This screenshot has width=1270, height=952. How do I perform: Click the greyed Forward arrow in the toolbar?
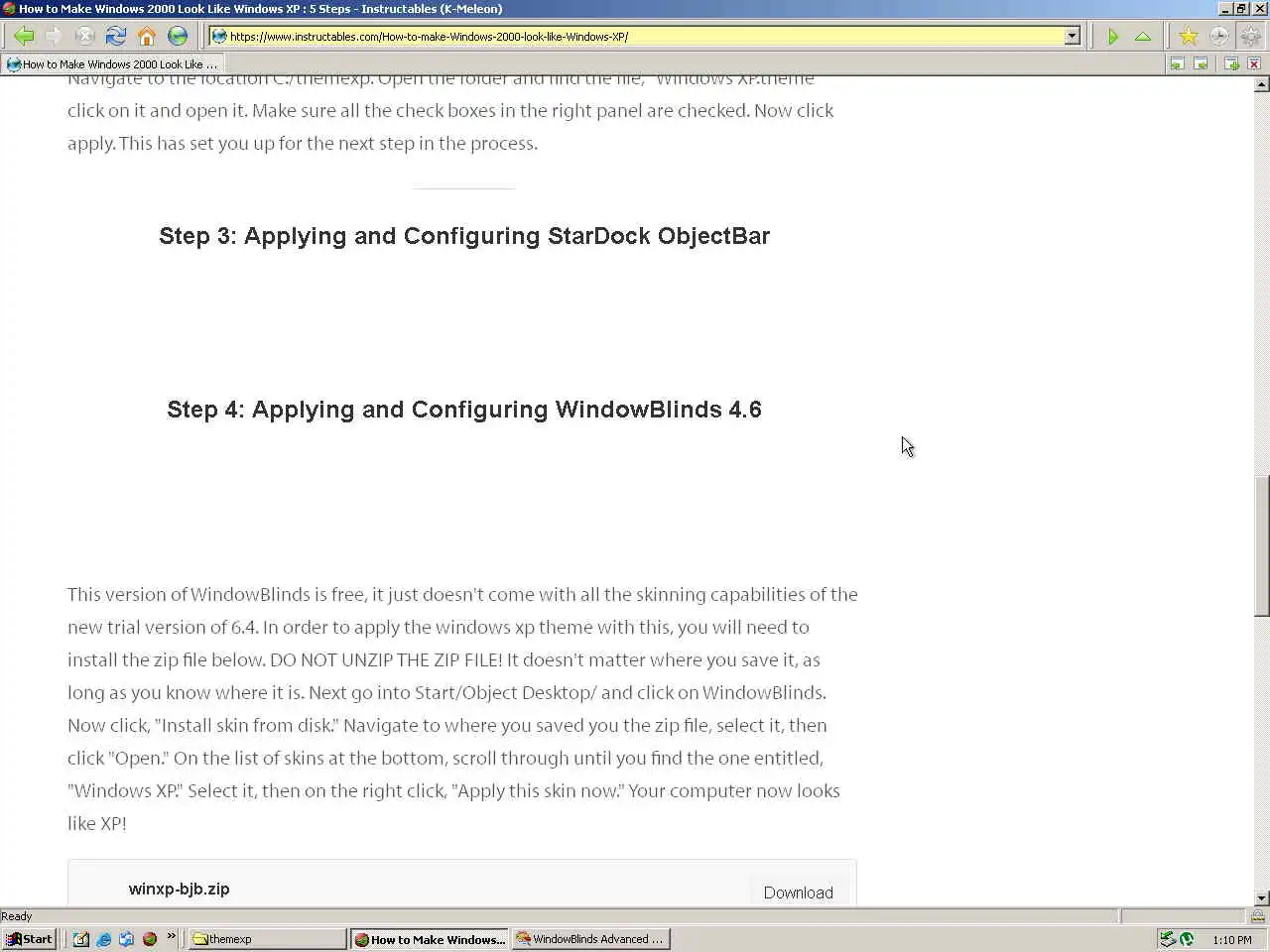[x=55, y=37]
